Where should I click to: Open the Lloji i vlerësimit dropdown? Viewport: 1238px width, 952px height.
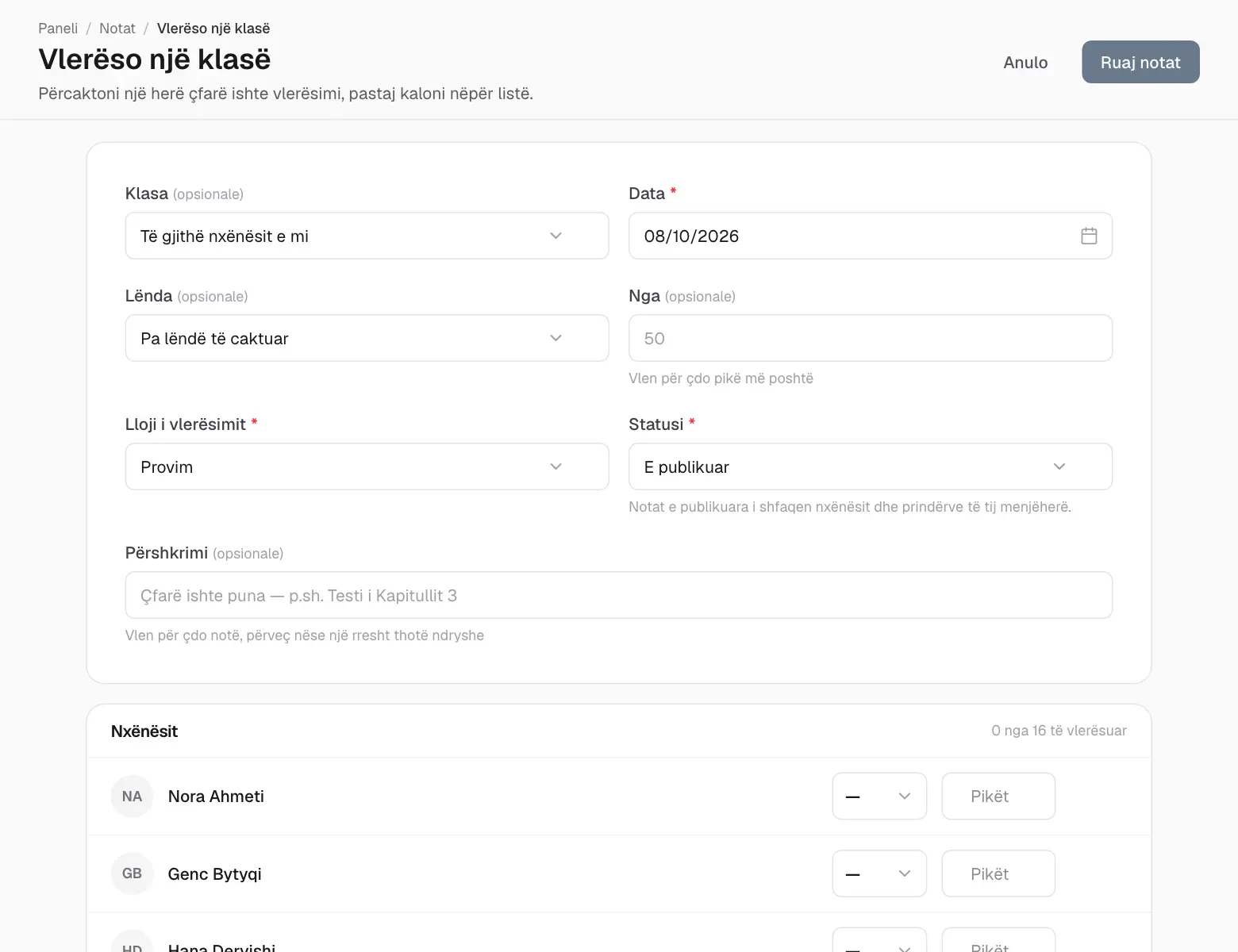point(367,466)
